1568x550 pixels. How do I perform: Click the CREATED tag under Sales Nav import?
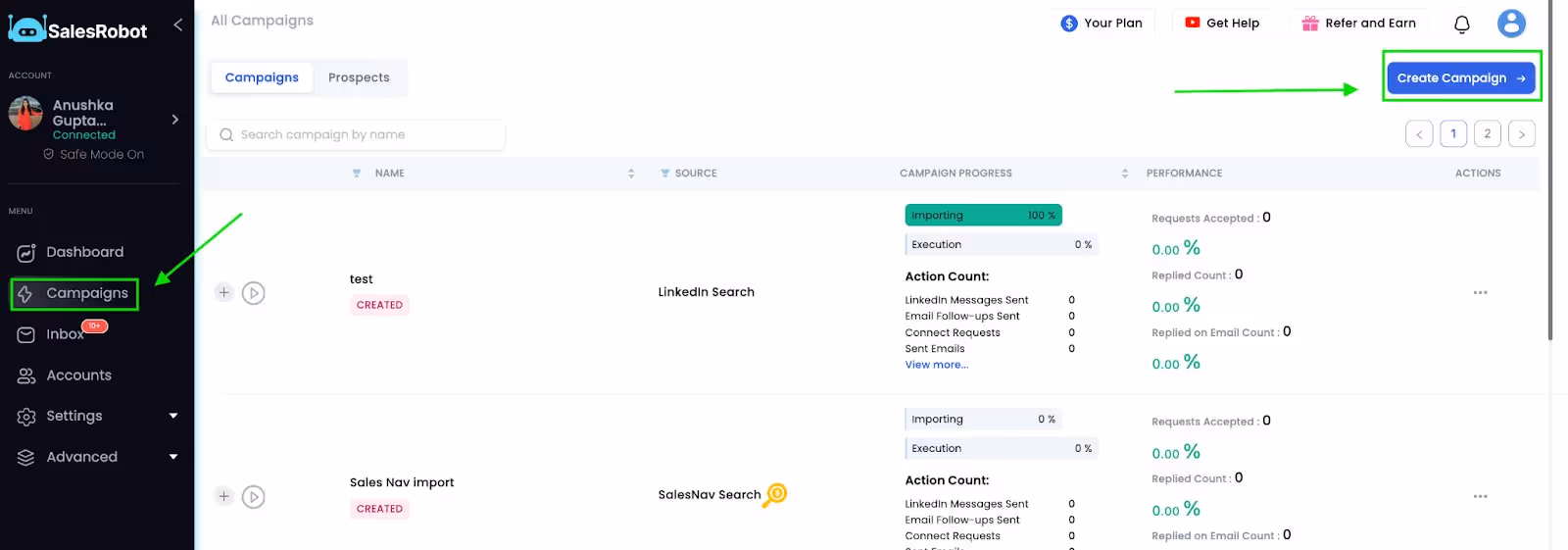click(379, 509)
